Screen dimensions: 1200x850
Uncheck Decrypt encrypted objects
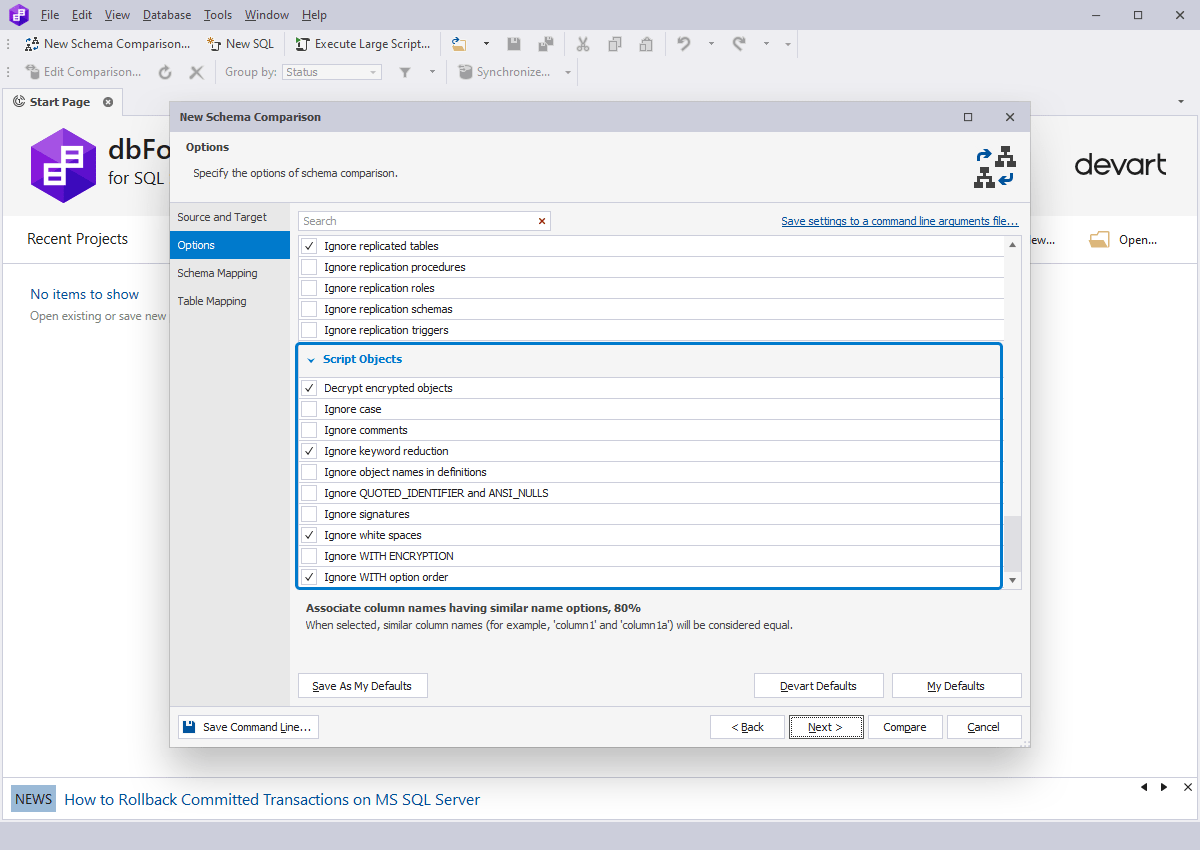click(309, 388)
